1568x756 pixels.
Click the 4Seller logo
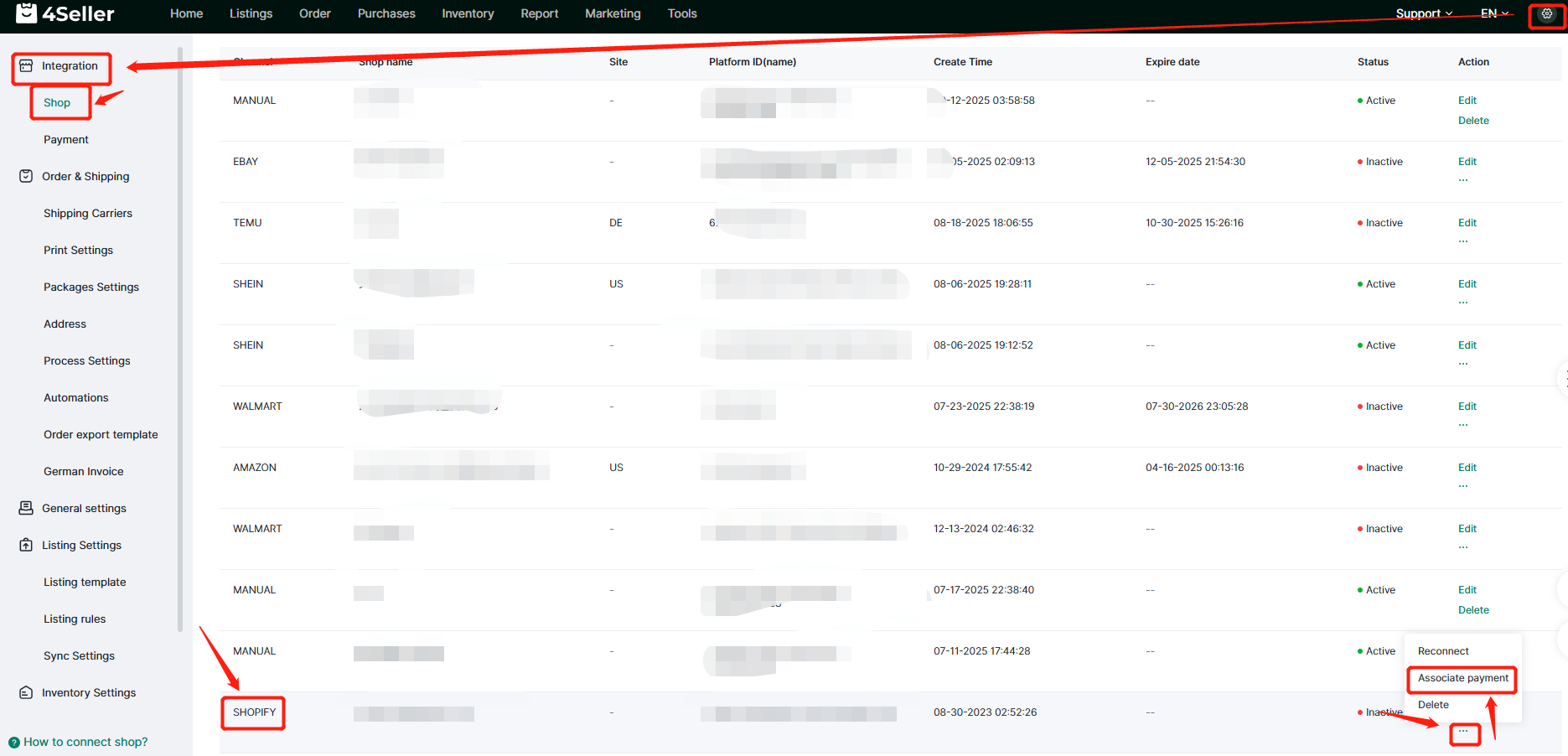pos(65,13)
